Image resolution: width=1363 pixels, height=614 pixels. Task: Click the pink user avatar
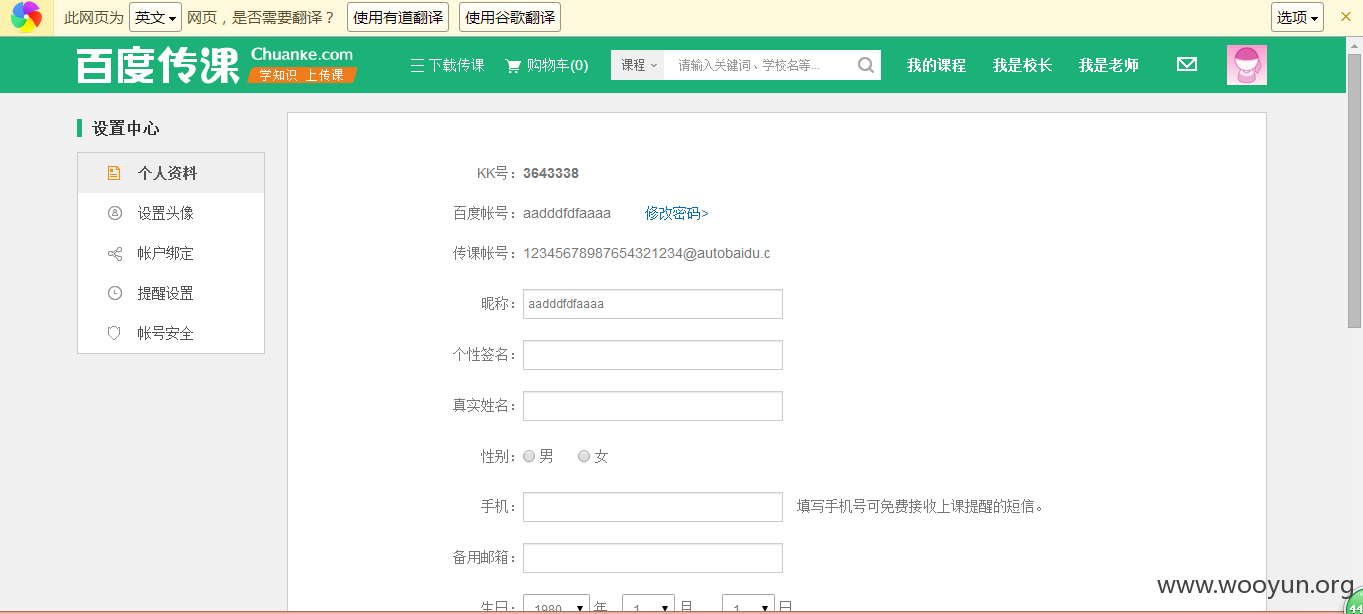[1247, 65]
